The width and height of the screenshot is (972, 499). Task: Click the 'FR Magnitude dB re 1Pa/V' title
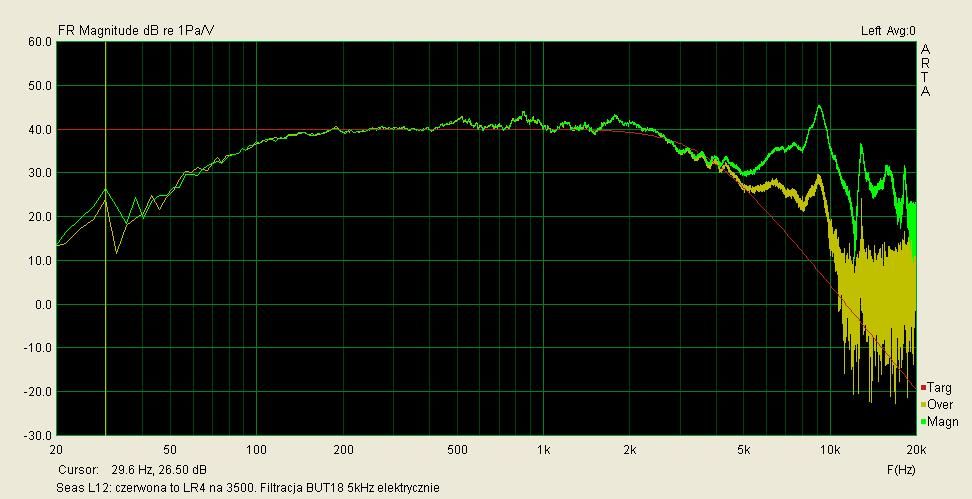(136, 30)
